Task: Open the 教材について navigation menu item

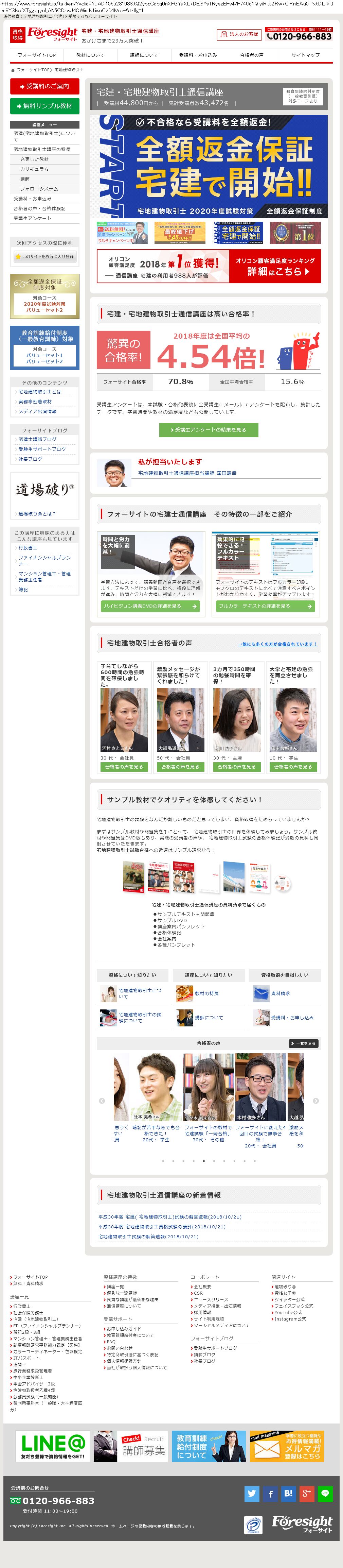Action: pos(90,55)
